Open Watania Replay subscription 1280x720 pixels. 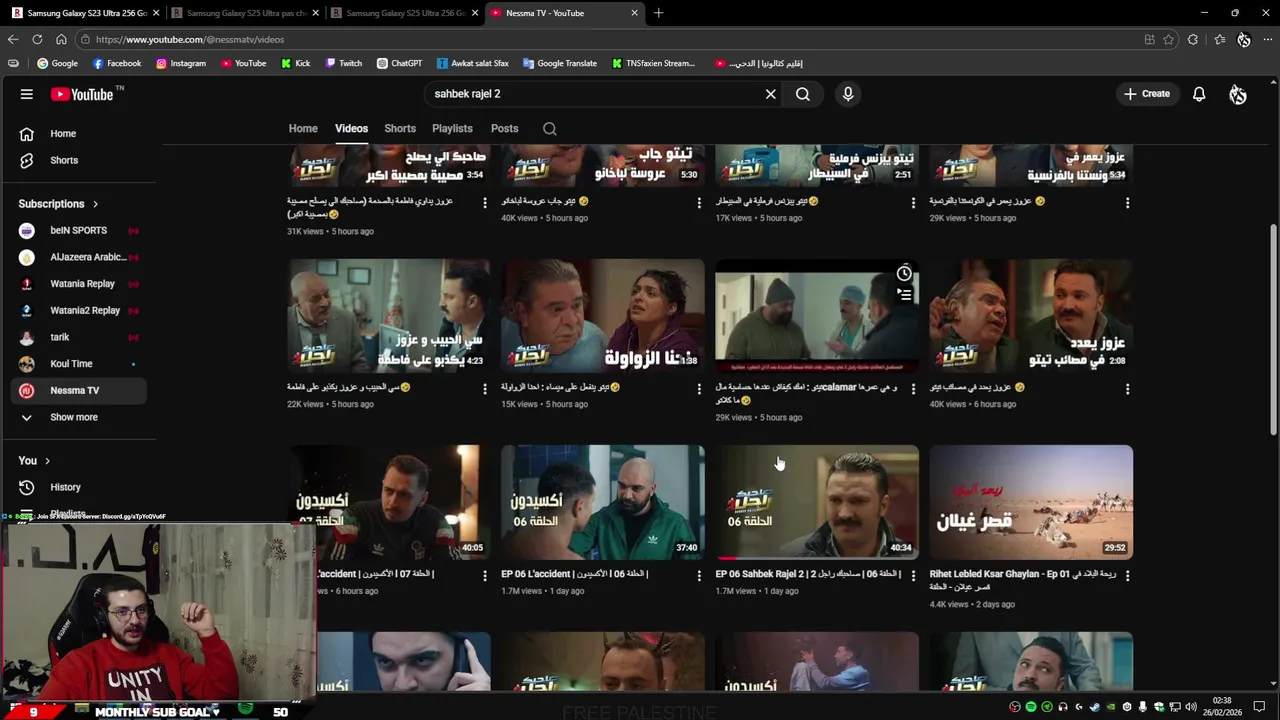[79, 284]
